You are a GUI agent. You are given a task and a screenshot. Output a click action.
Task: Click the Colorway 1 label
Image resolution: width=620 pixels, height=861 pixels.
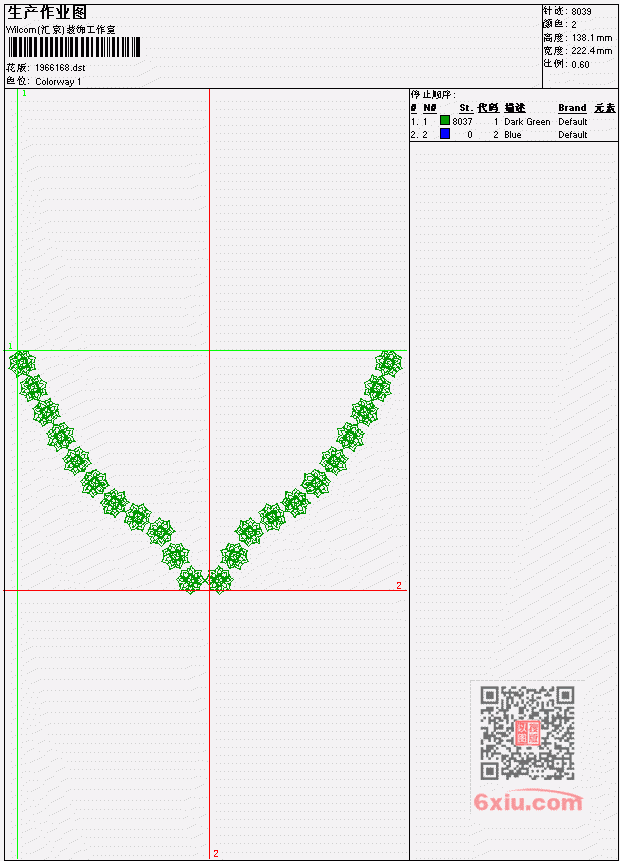(58, 82)
